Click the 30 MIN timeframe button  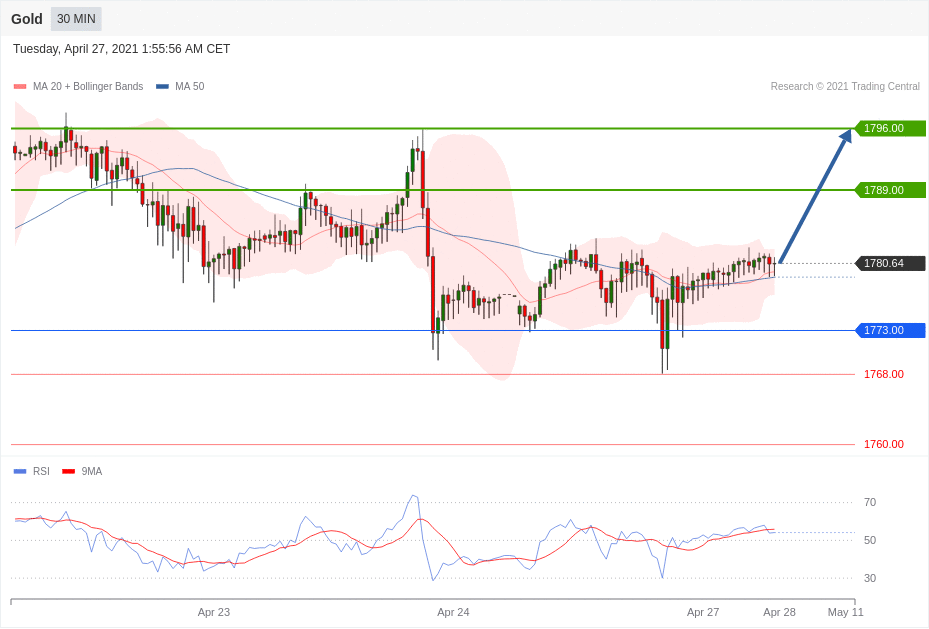[x=76, y=19]
